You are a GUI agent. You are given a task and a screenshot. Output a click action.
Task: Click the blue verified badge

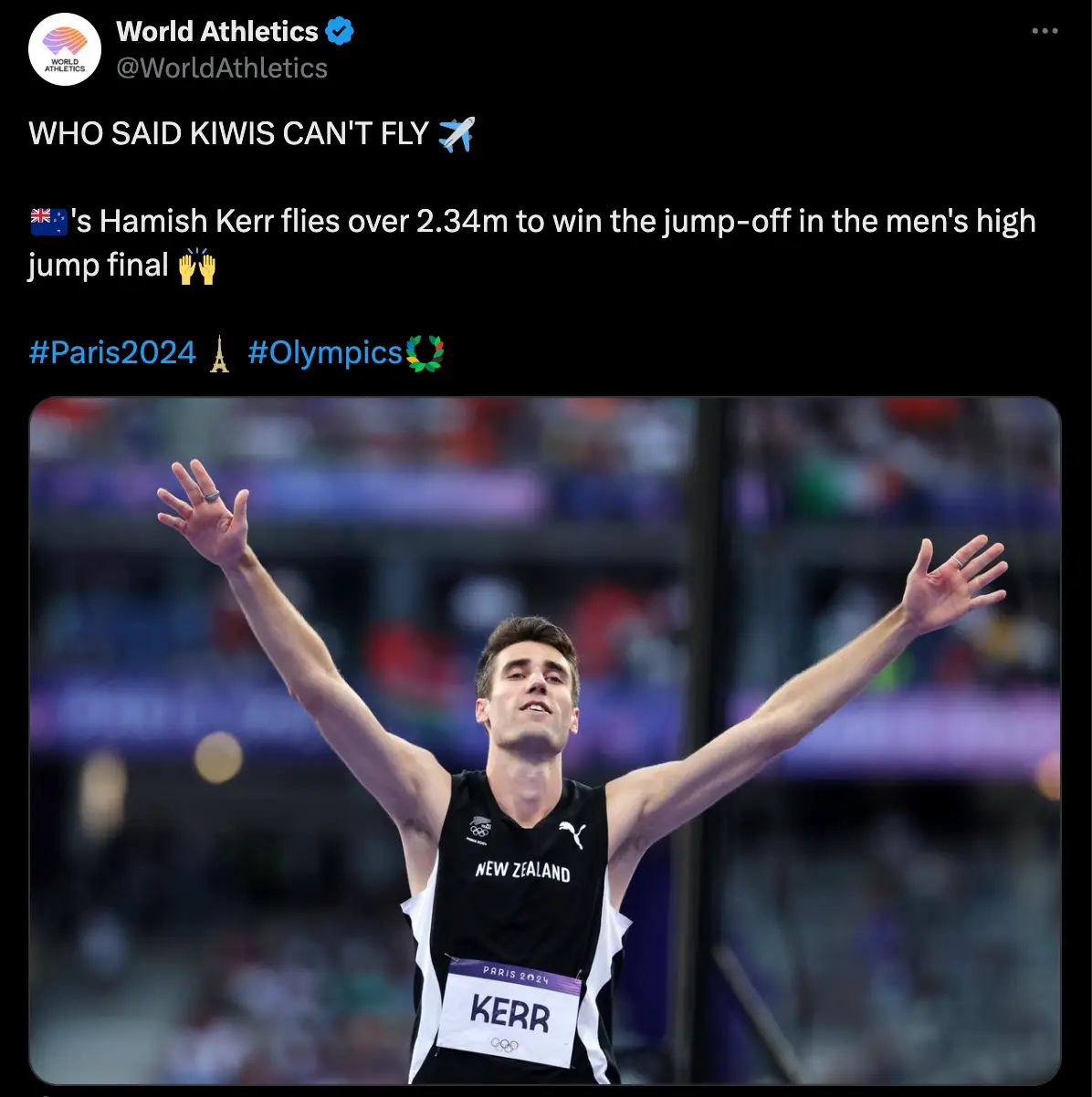pos(340,32)
